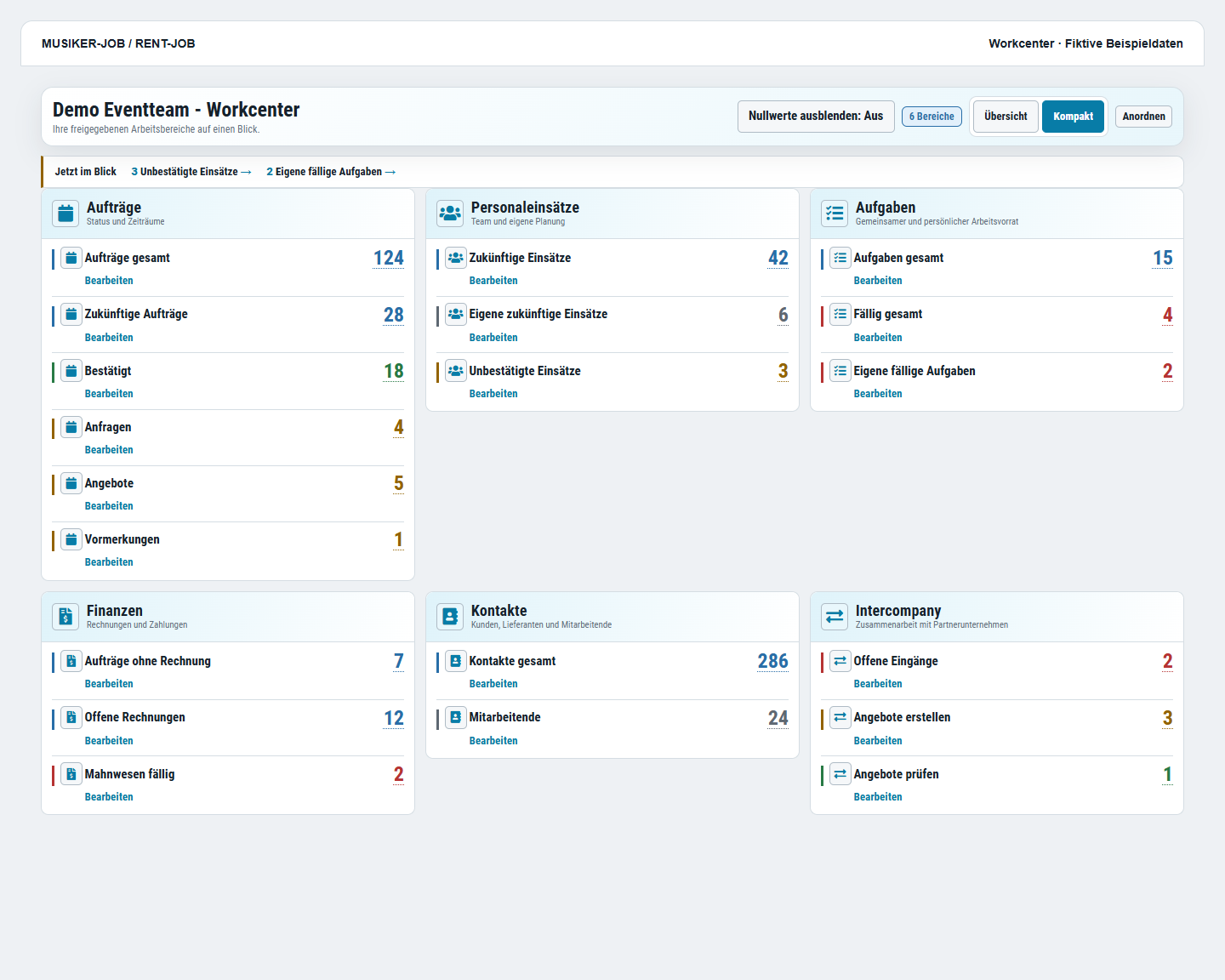Open the Anordnen option
The height and width of the screenshot is (980, 1225).
(x=1143, y=117)
